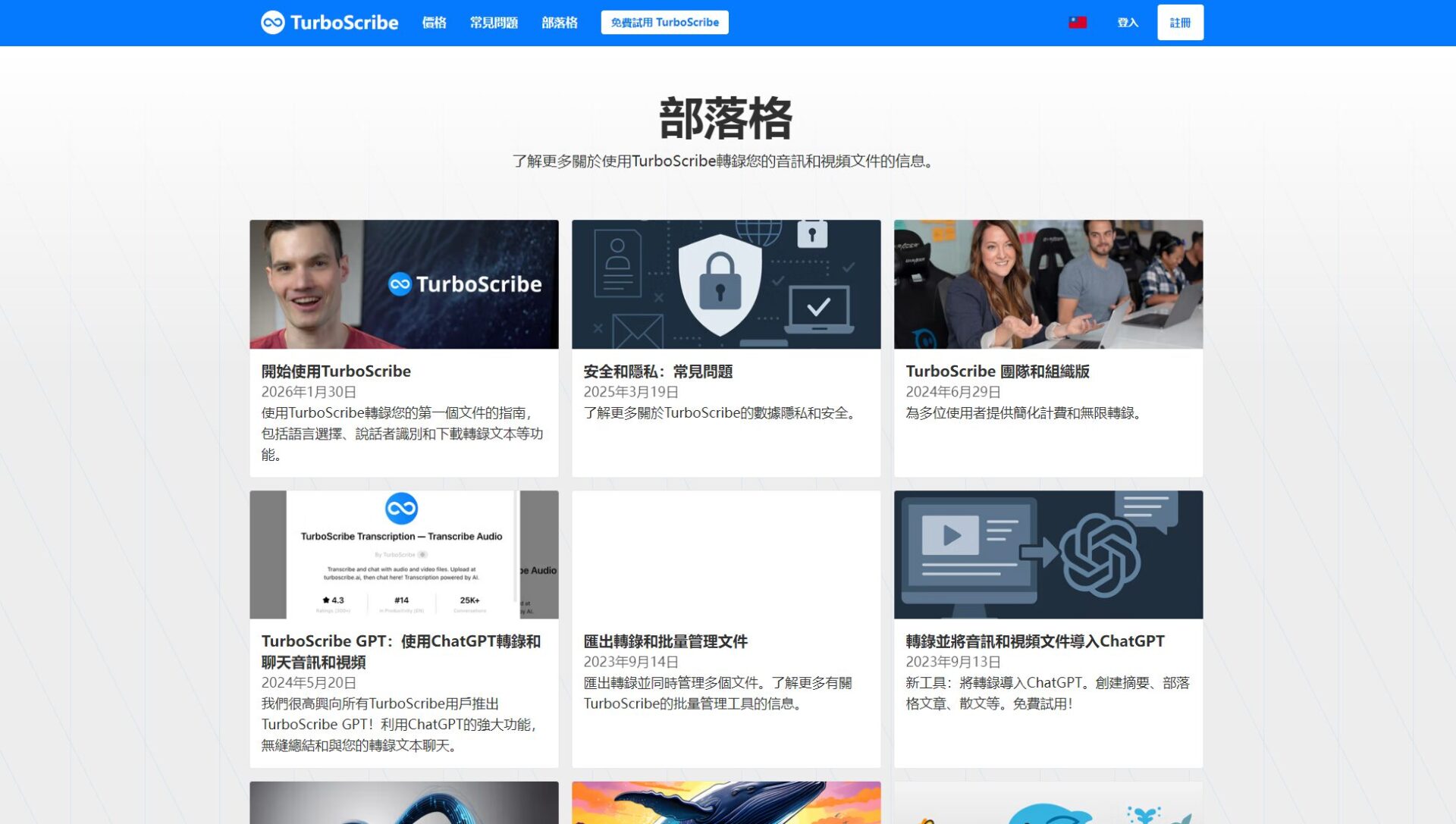This screenshot has width=1456, height=824.
Task: Open the 價格 page from navigation
Action: coord(435,23)
